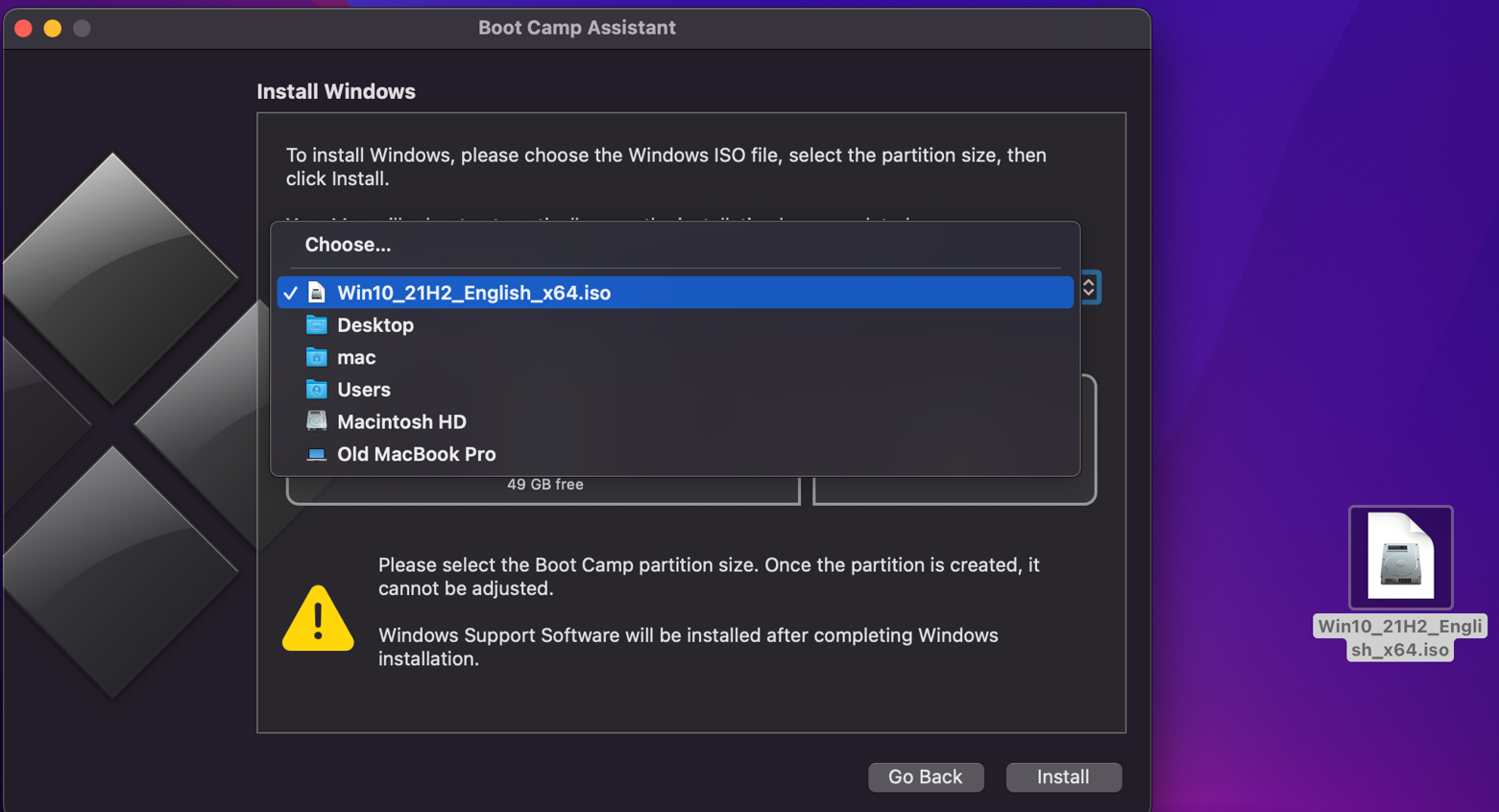Click the yellow warning triangle icon
Viewport: 1499px width, 812px height.
(318, 618)
